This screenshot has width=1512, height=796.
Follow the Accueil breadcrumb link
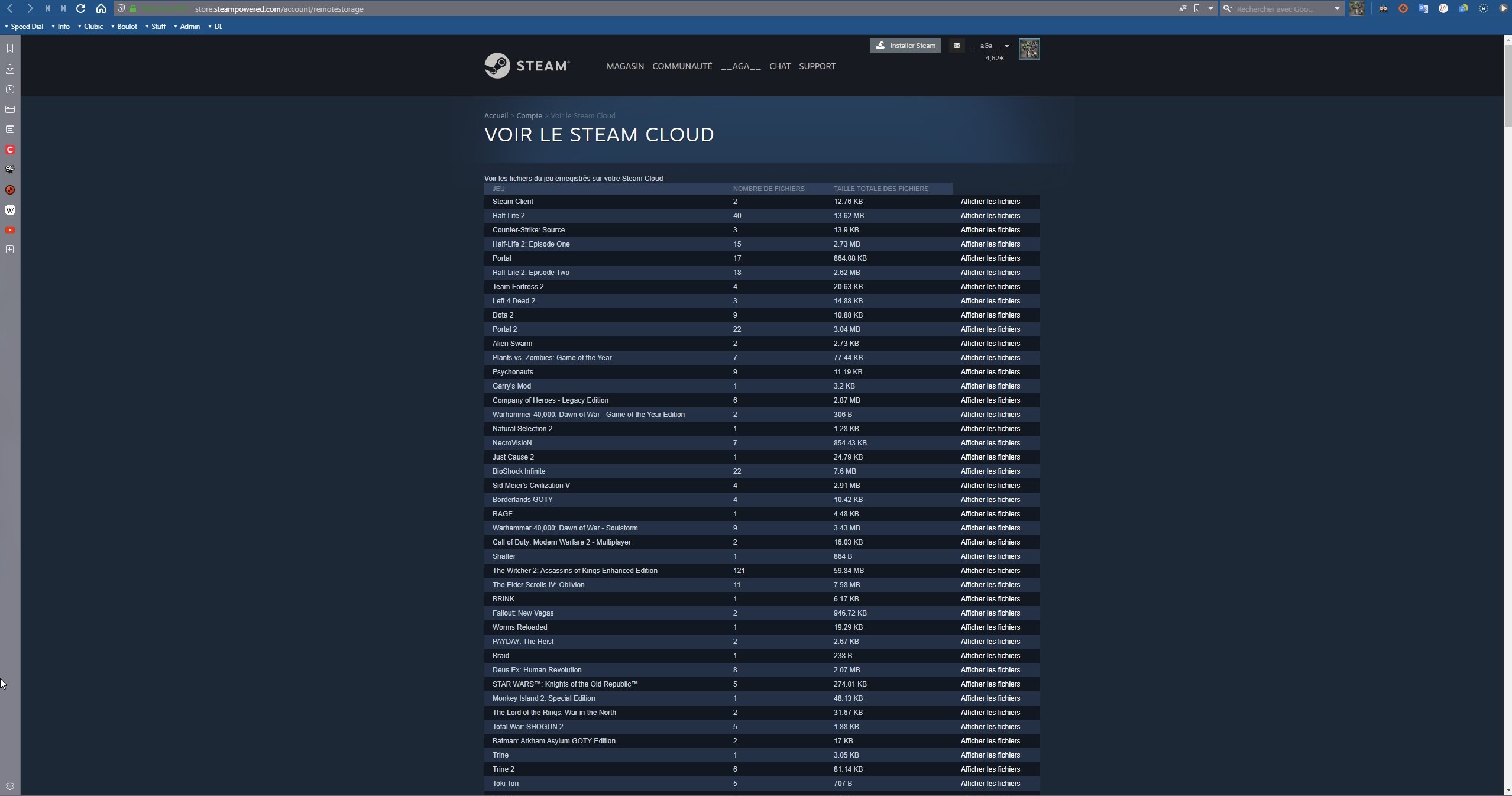[496, 115]
